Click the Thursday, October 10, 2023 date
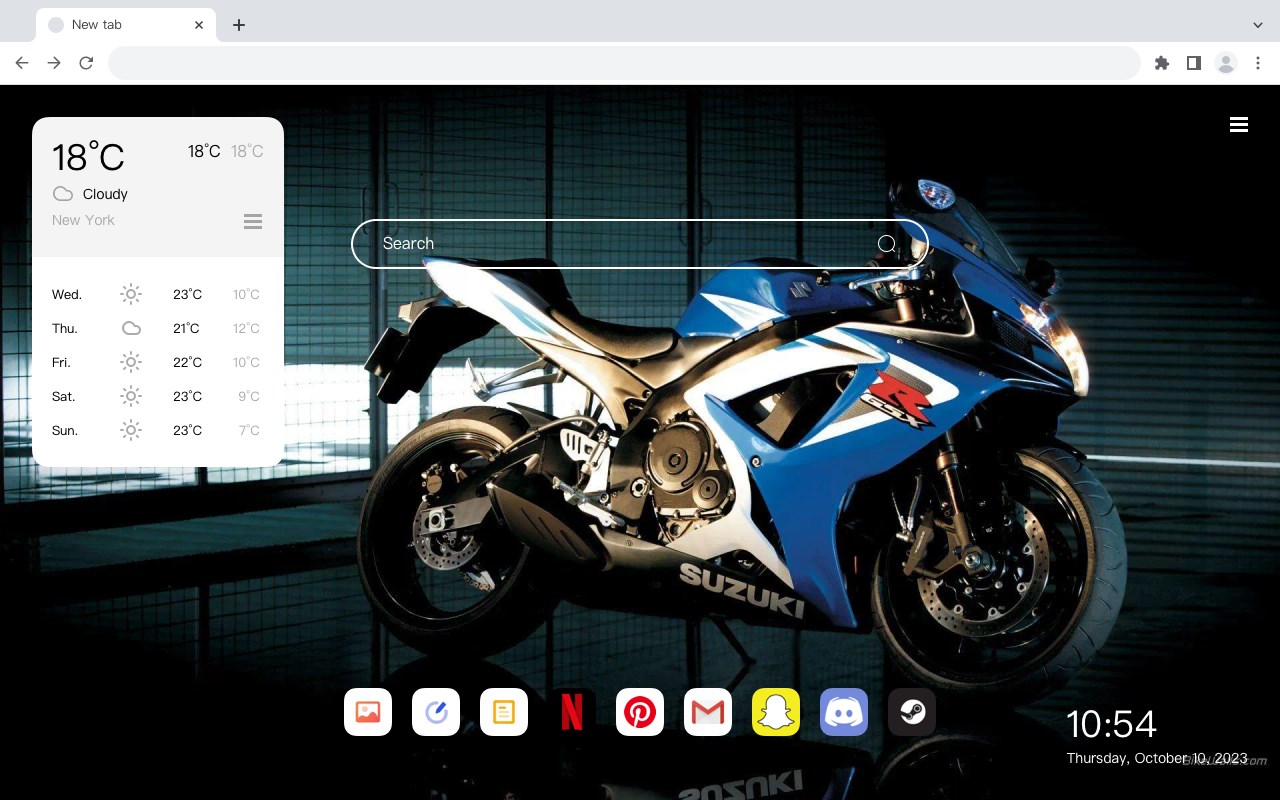 pos(1157,758)
